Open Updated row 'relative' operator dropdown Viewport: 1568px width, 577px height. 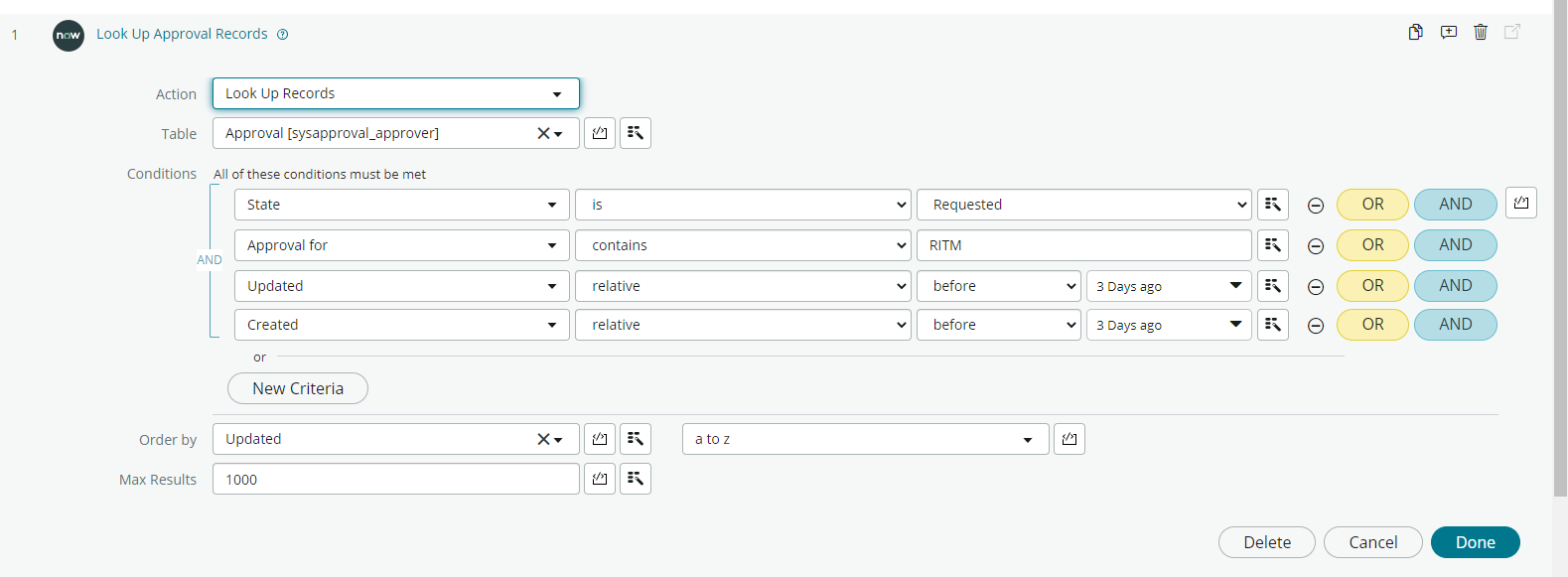coord(743,286)
